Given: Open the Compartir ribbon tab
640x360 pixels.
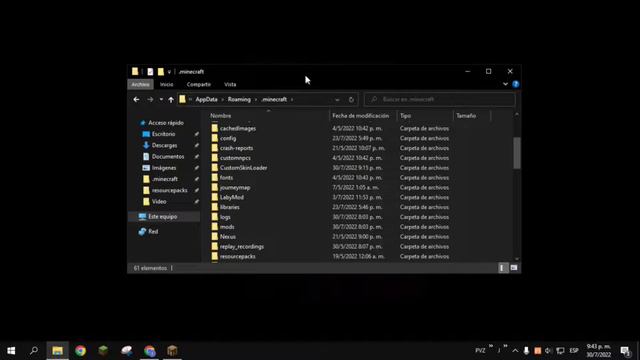Looking at the screenshot, I should pyautogui.click(x=199, y=84).
